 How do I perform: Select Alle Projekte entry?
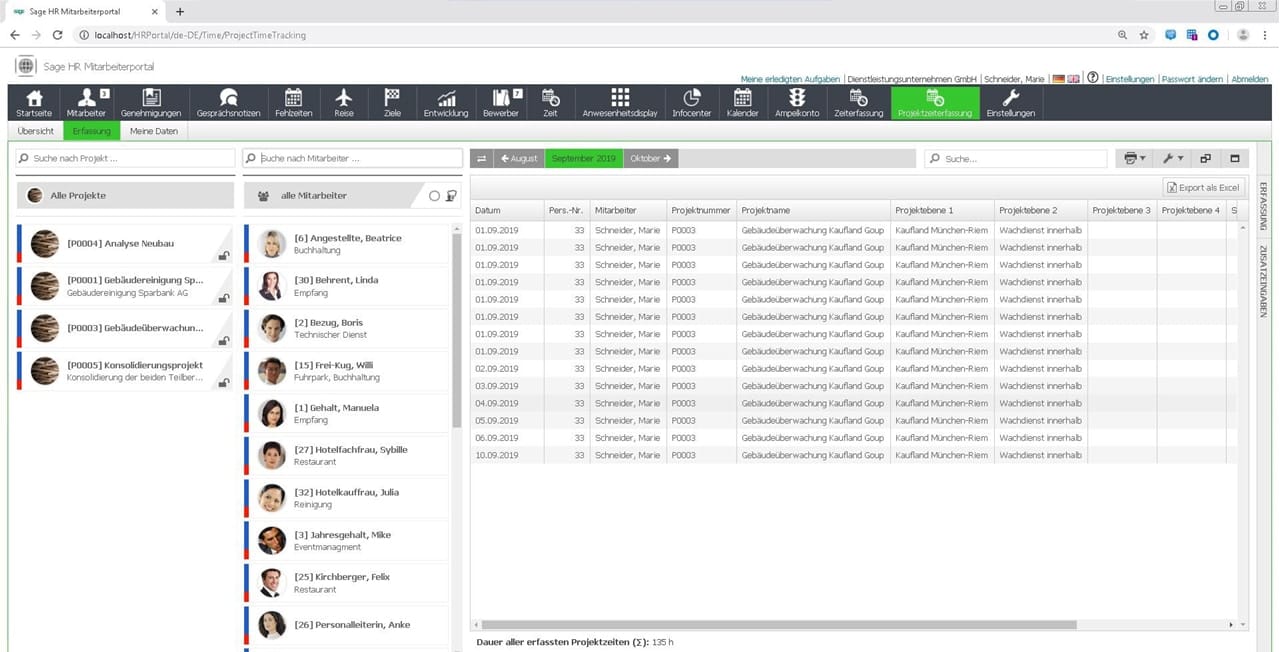point(125,196)
